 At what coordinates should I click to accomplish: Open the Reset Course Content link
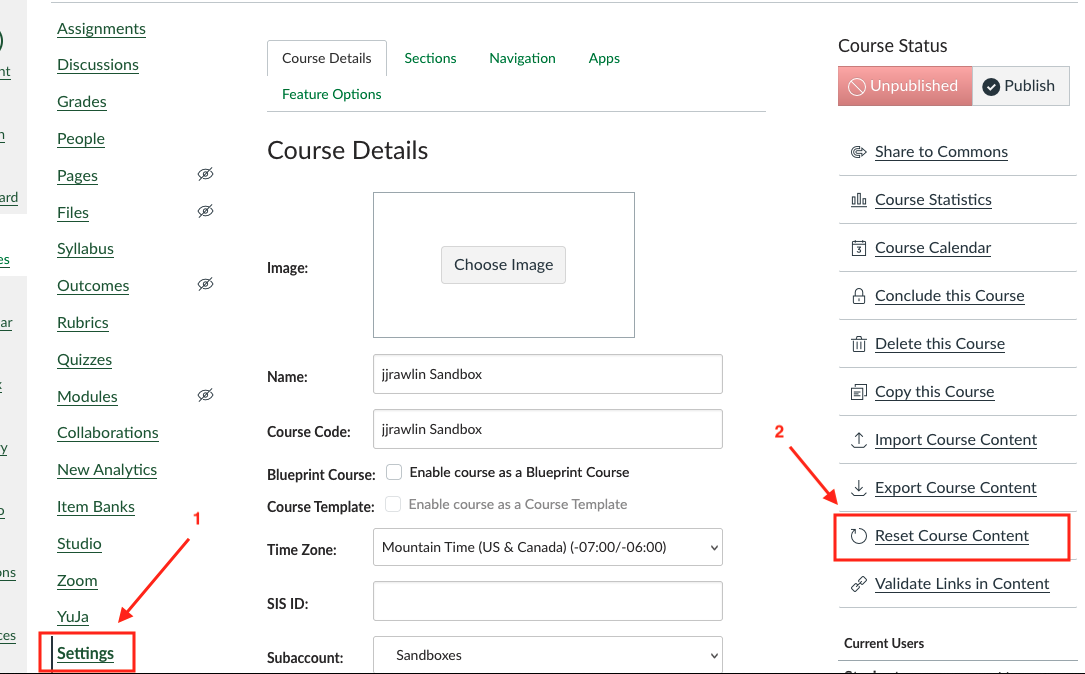point(951,536)
